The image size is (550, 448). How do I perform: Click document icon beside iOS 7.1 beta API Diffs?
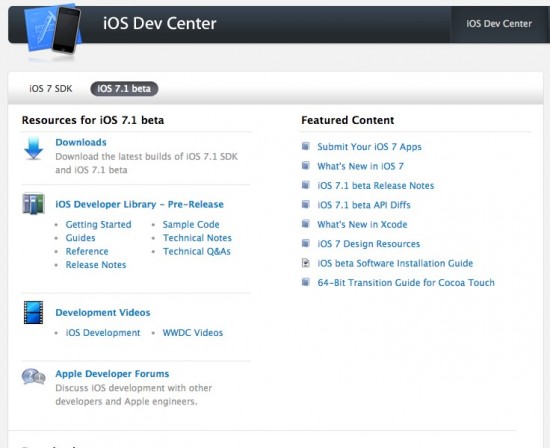306,204
